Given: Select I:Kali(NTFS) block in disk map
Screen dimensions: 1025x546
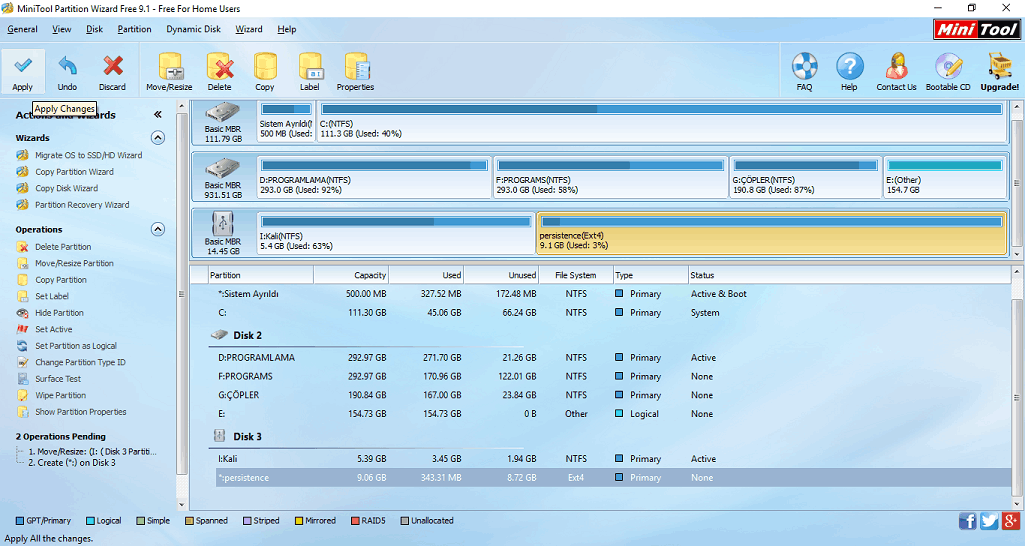Looking at the screenshot, I should (396, 233).
